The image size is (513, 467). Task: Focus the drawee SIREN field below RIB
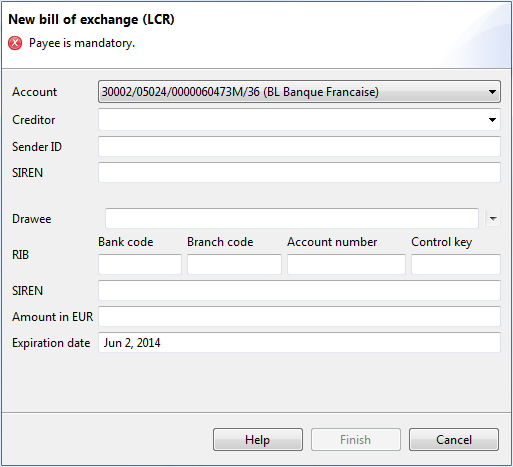[299, 290]
